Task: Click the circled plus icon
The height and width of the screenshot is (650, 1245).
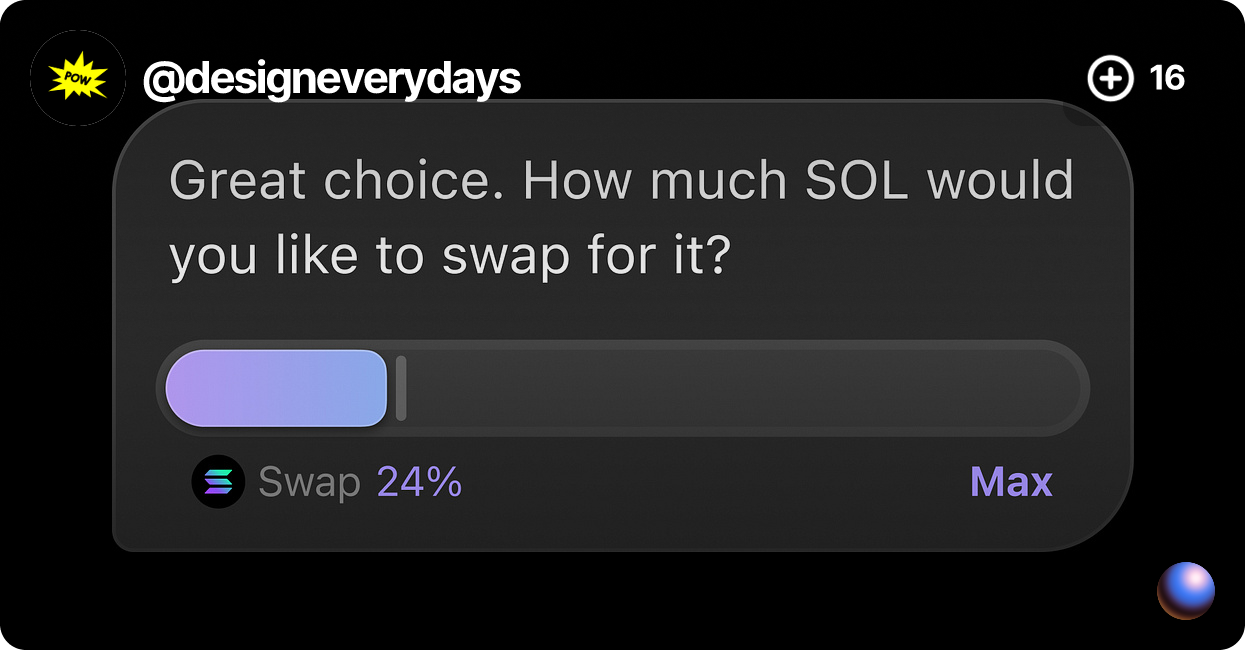Action: pos(1110,78)
